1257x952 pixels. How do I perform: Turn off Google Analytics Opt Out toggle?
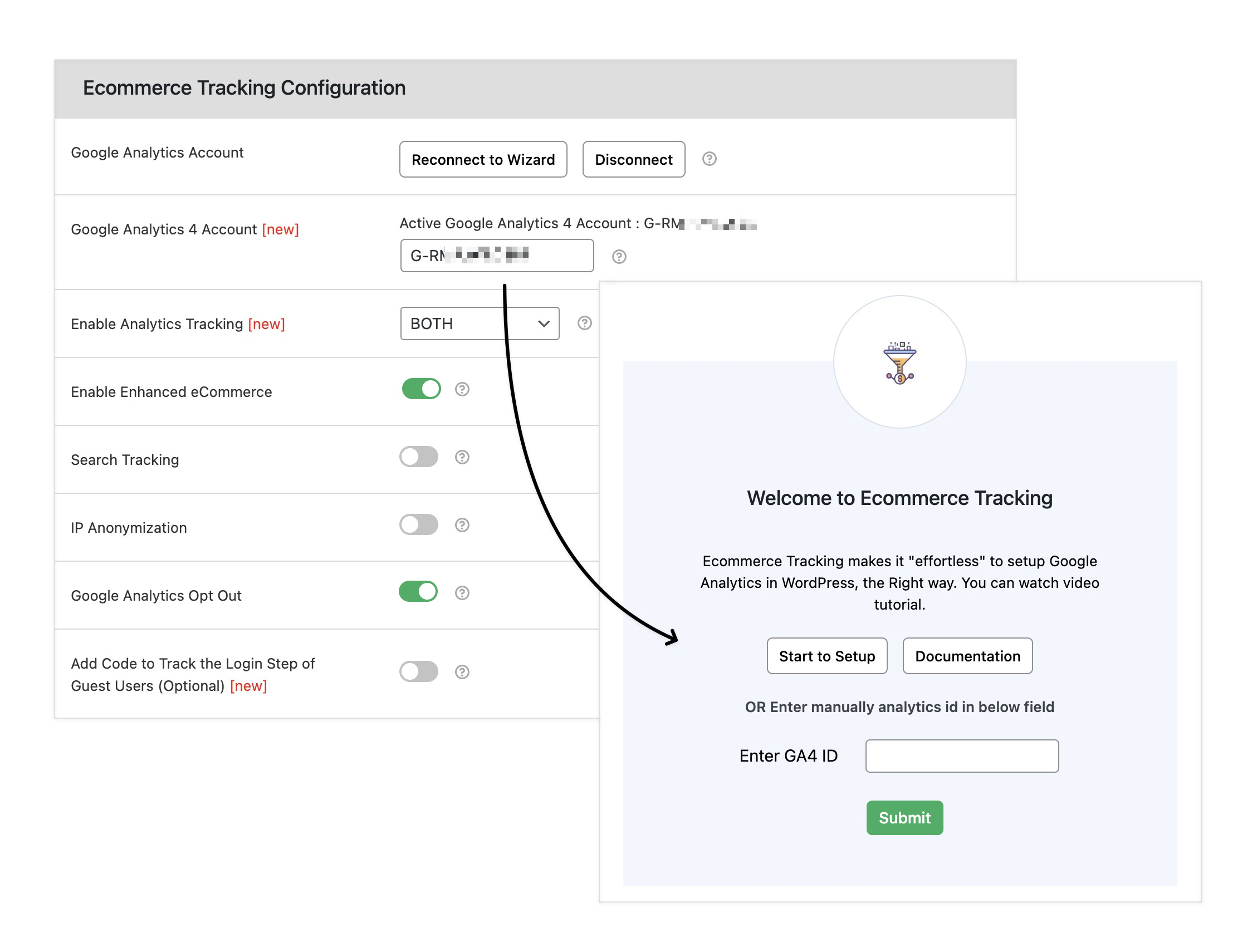(x=418, y=591)
